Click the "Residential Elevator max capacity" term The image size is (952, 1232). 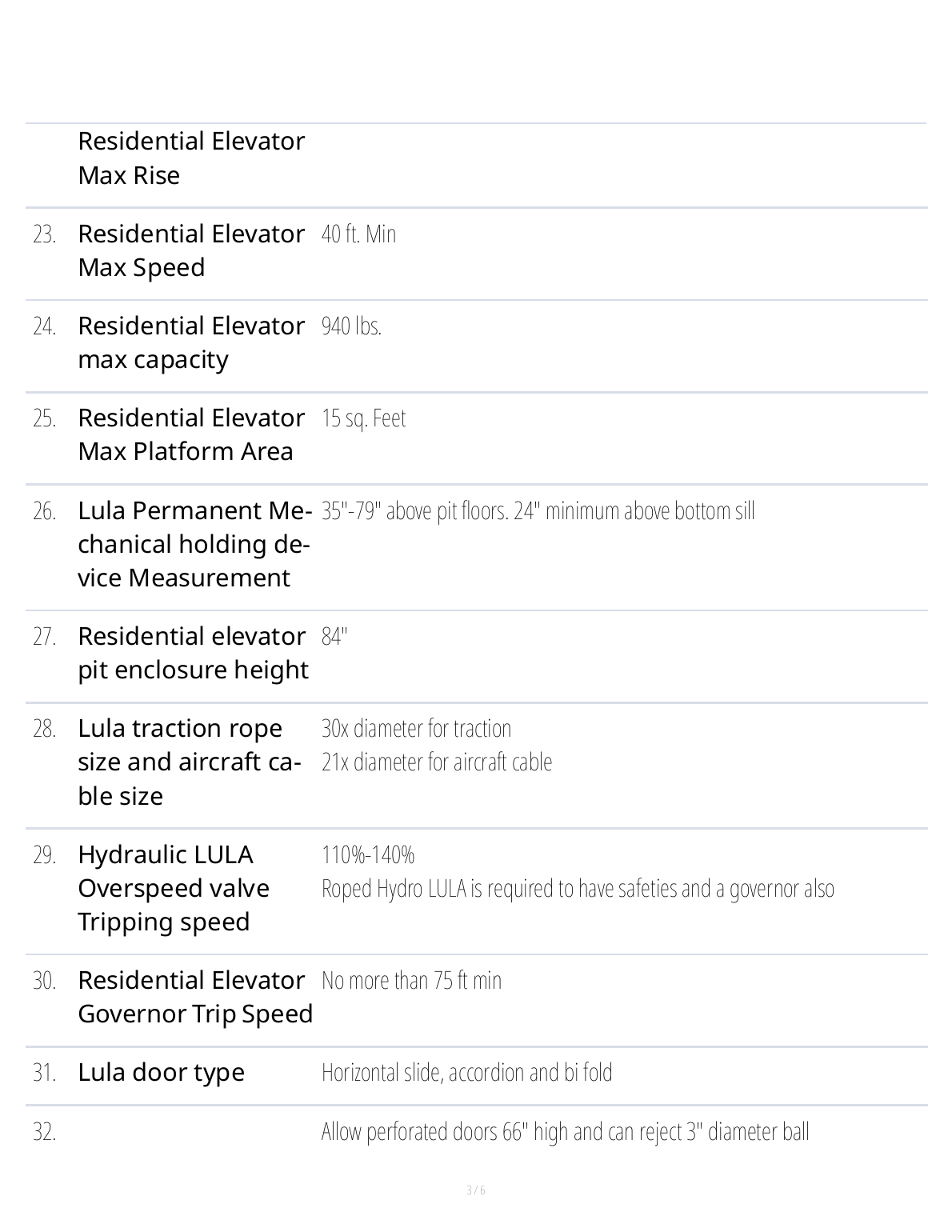coord(190,342)
